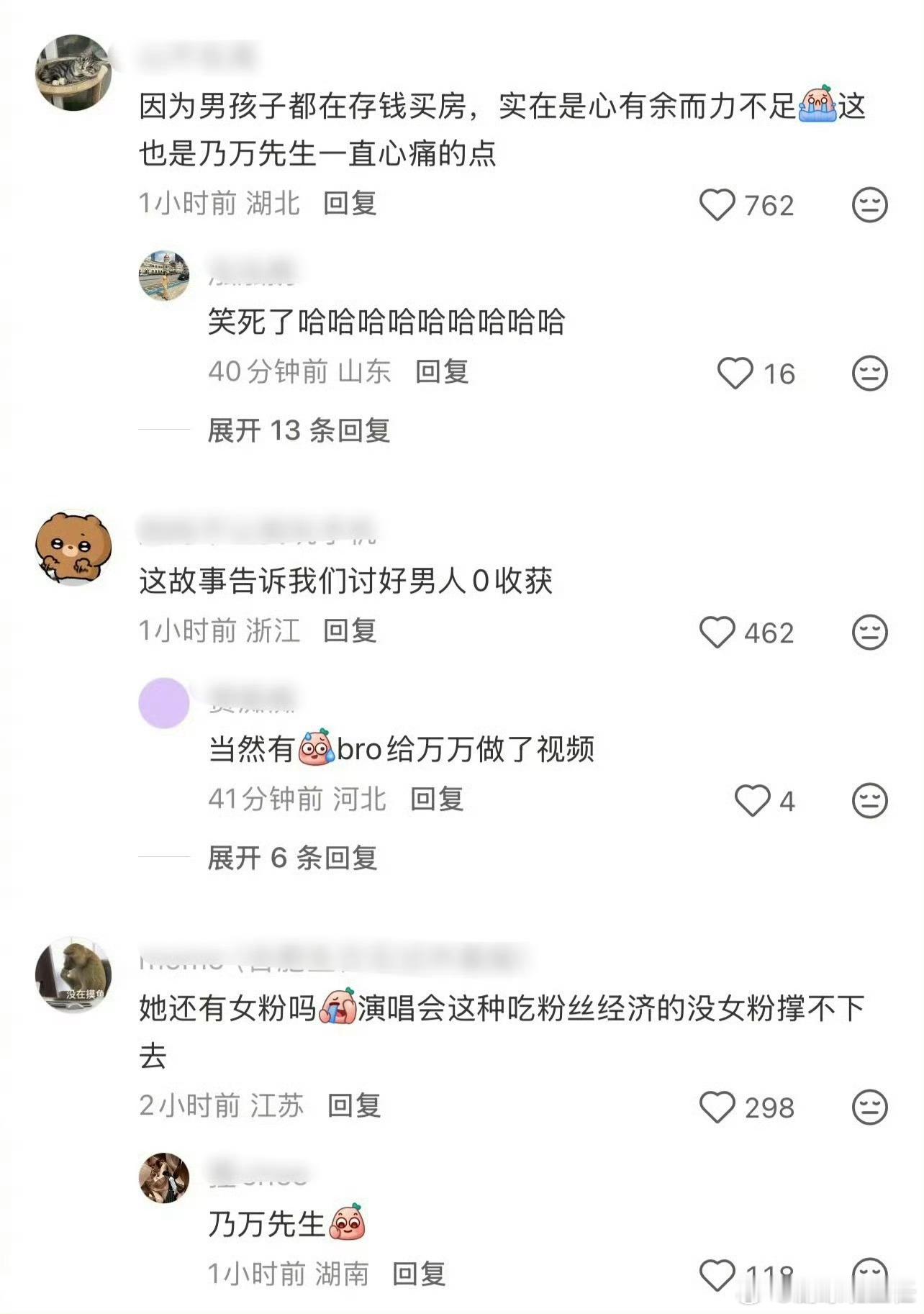Reply to the 湖北 comment via 回复

pos(350,204)
